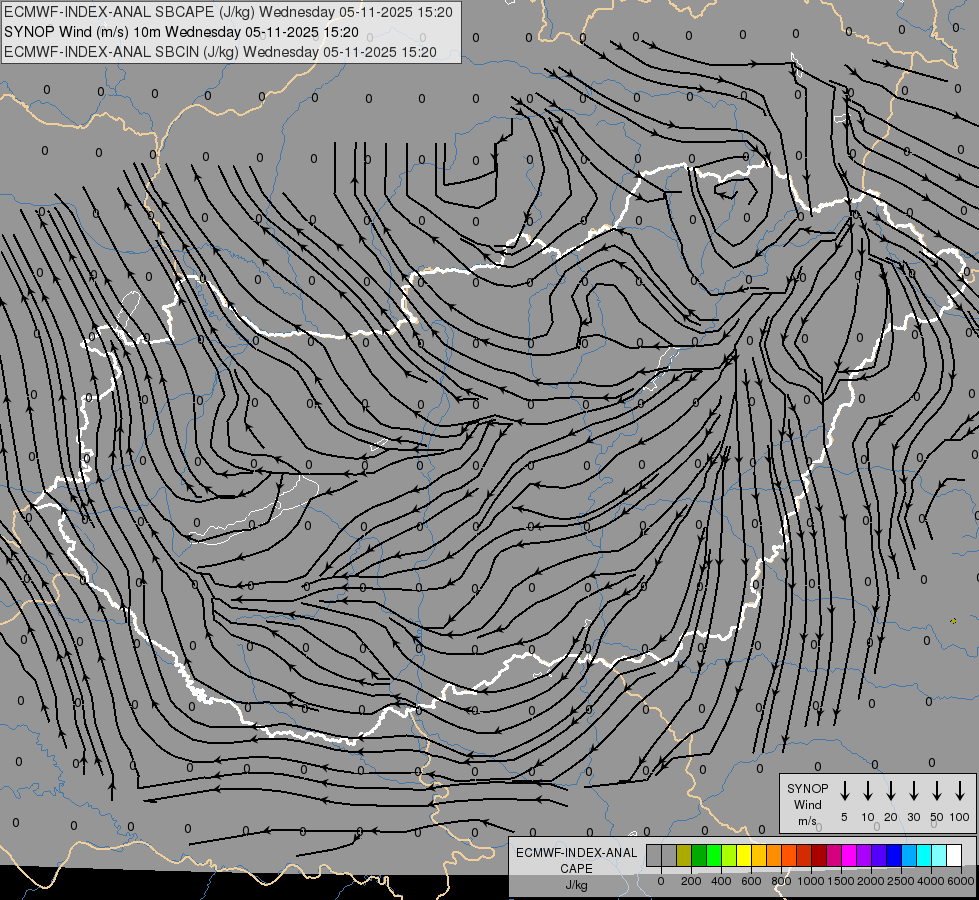The width and height of the screenshot is (979, 900).
Task: Click the 1000 tick label on CAPE scale
Action: point(811,881)
